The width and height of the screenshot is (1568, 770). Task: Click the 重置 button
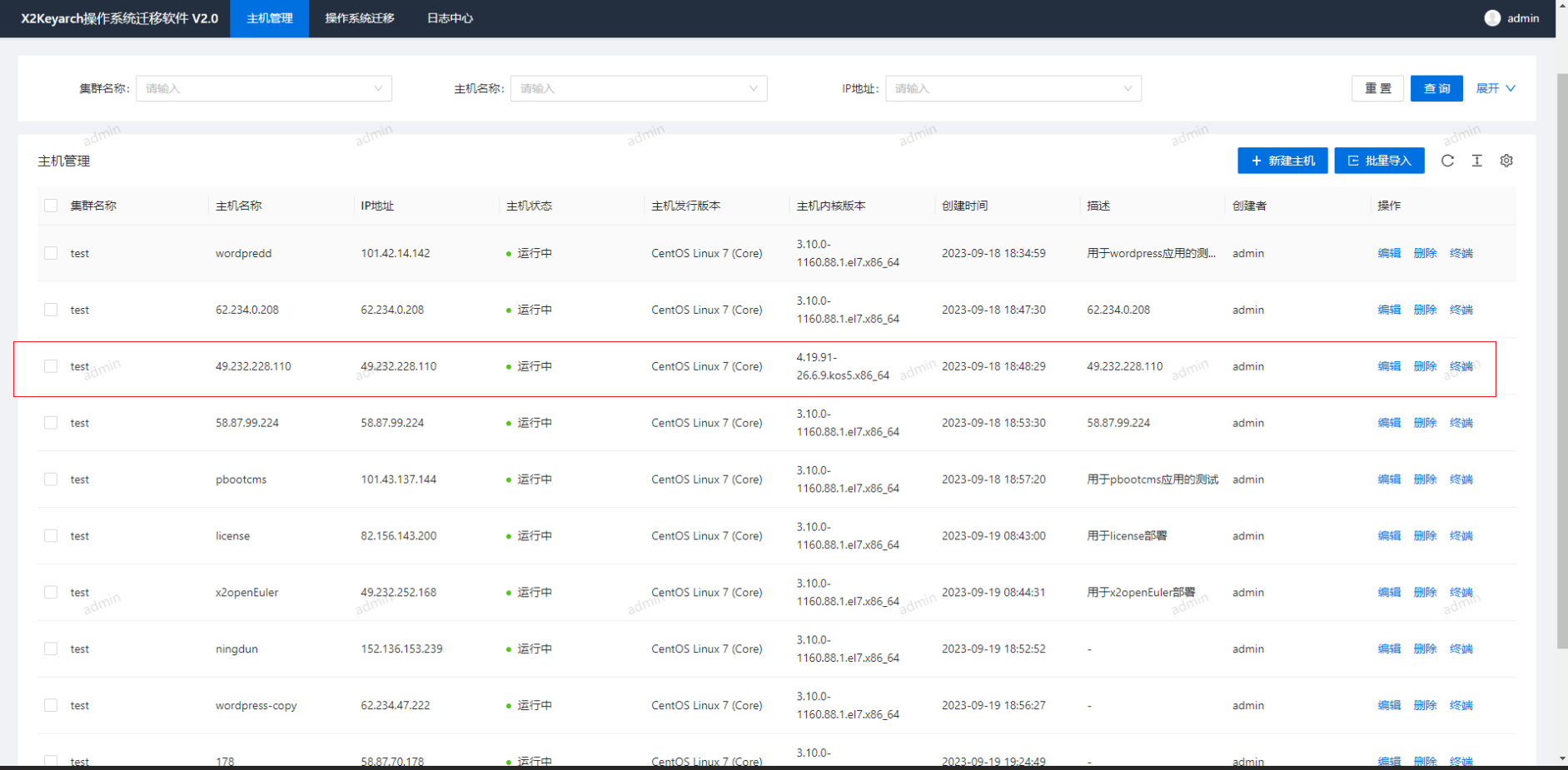(1377, 88)
